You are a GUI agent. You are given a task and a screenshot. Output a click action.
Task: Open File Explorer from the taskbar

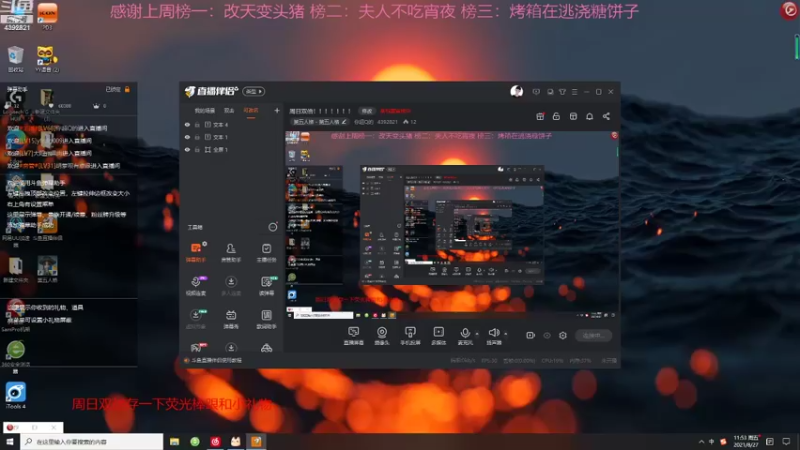click(x=174, y=441)
